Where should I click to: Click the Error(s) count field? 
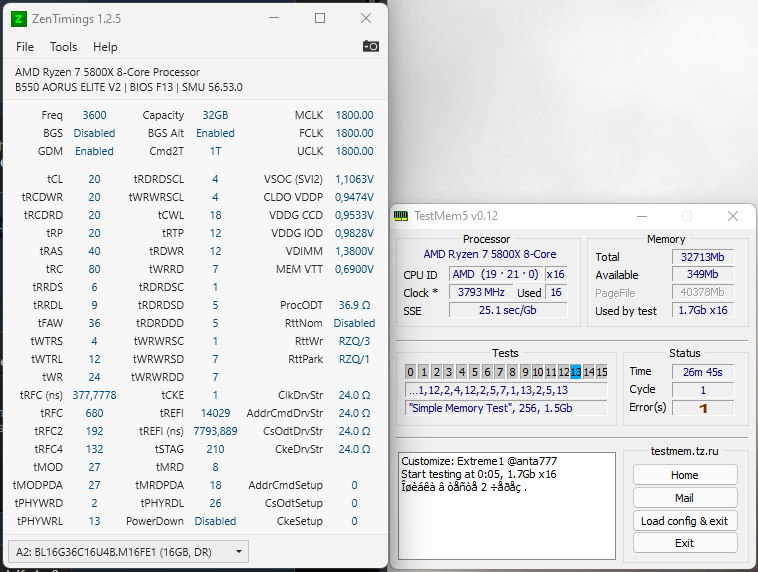click(x=703, y=408)
